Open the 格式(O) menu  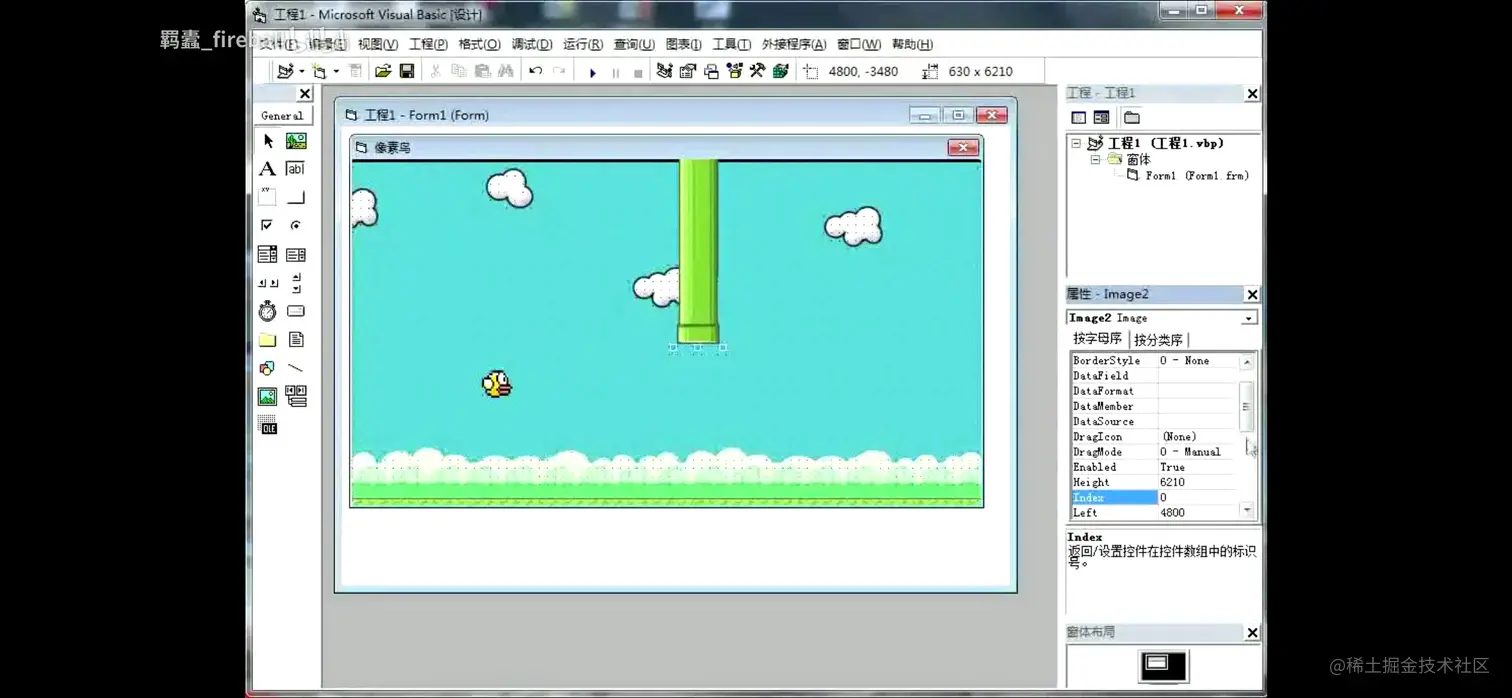point(479,44)
